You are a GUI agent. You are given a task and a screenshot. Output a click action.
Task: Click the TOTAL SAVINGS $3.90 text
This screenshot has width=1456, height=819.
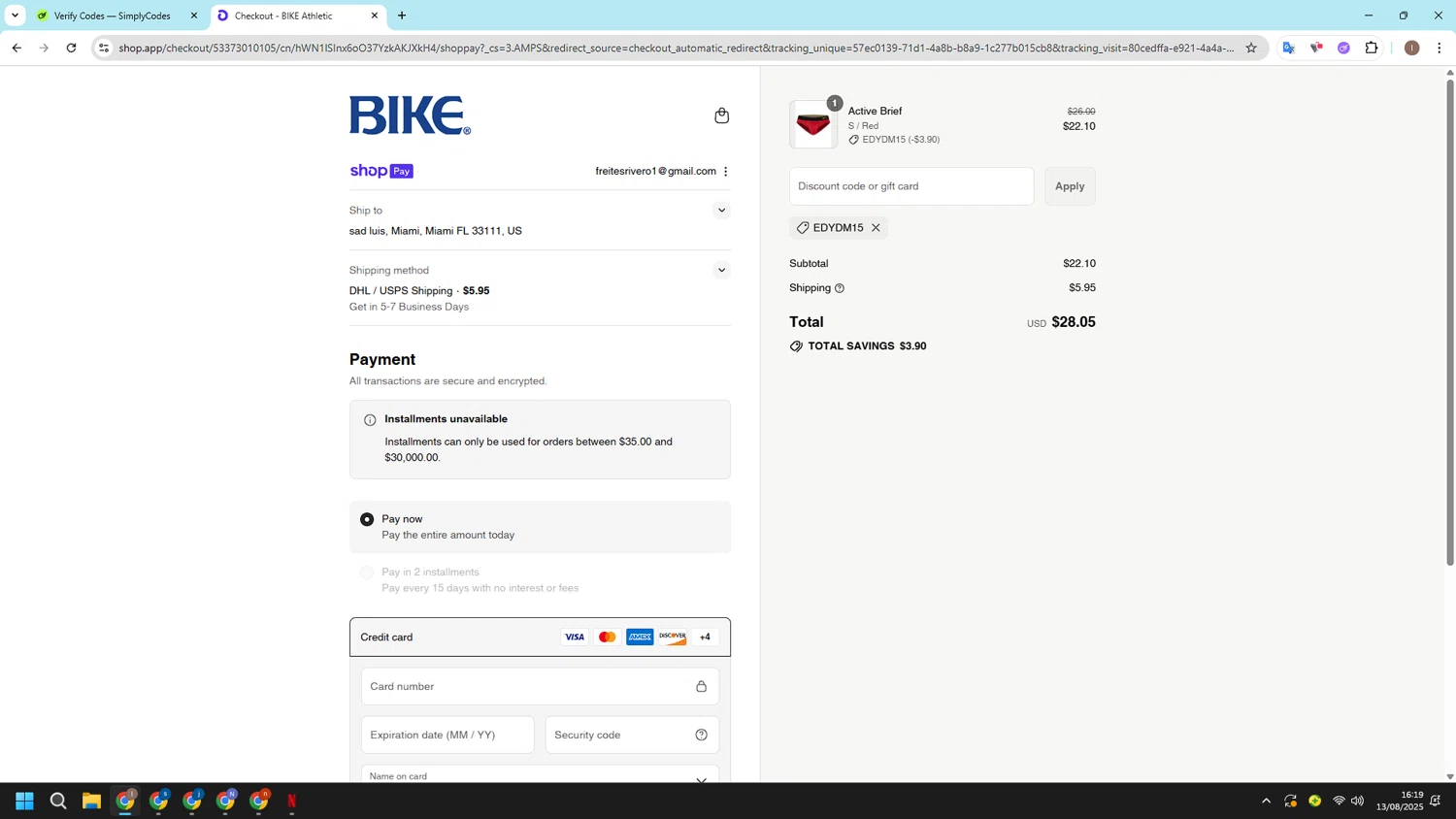(867, 346)
